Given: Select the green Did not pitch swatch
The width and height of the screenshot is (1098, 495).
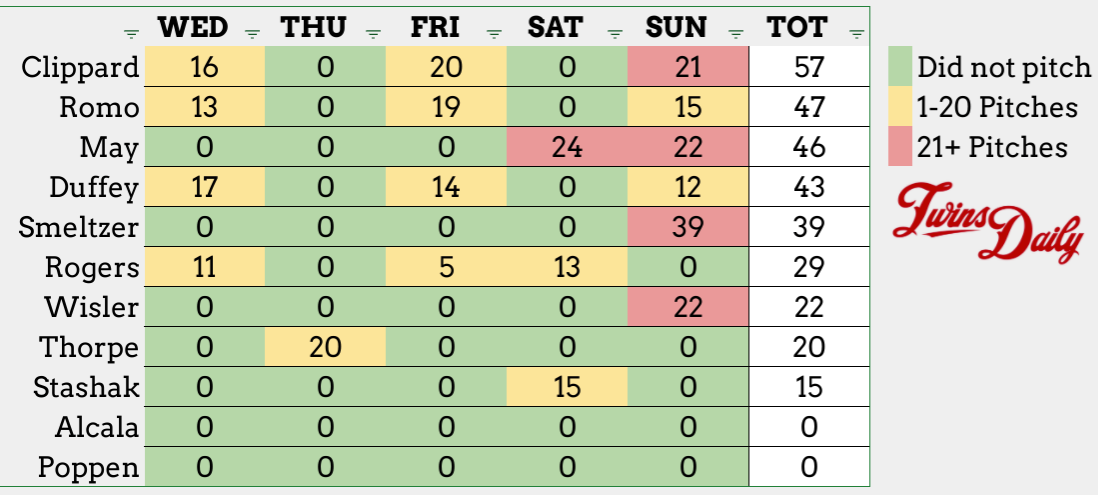Looking at the screenshot, I should tap(900, 67).
